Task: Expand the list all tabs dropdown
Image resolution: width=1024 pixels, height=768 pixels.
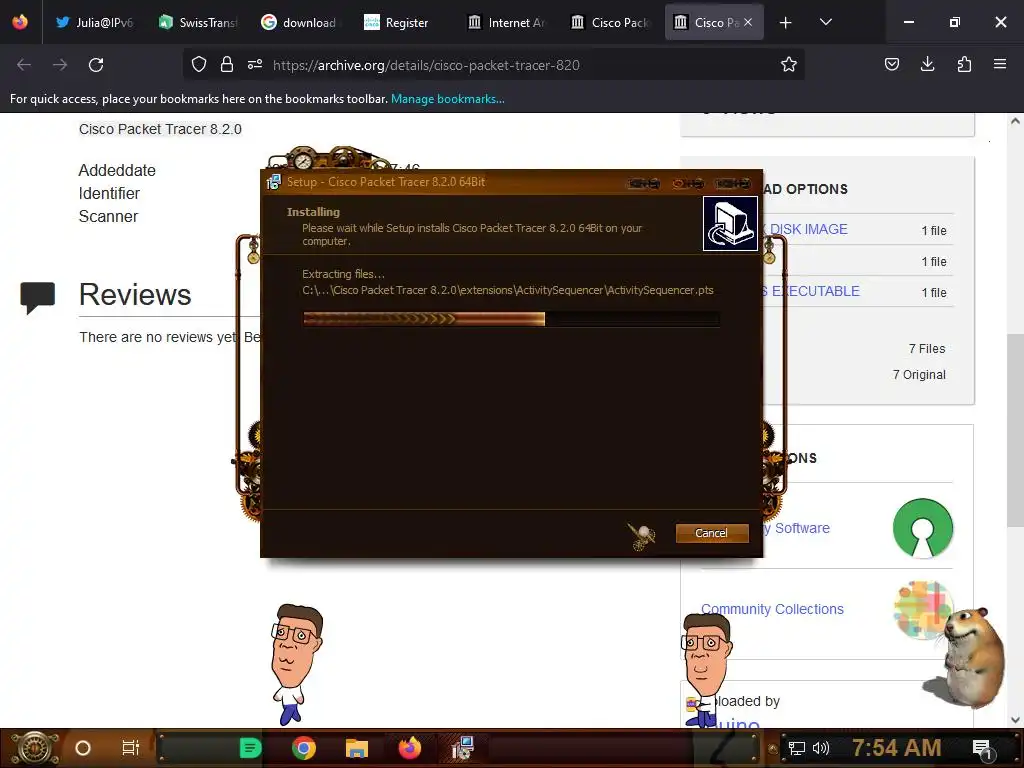Action: click(825, 22)
